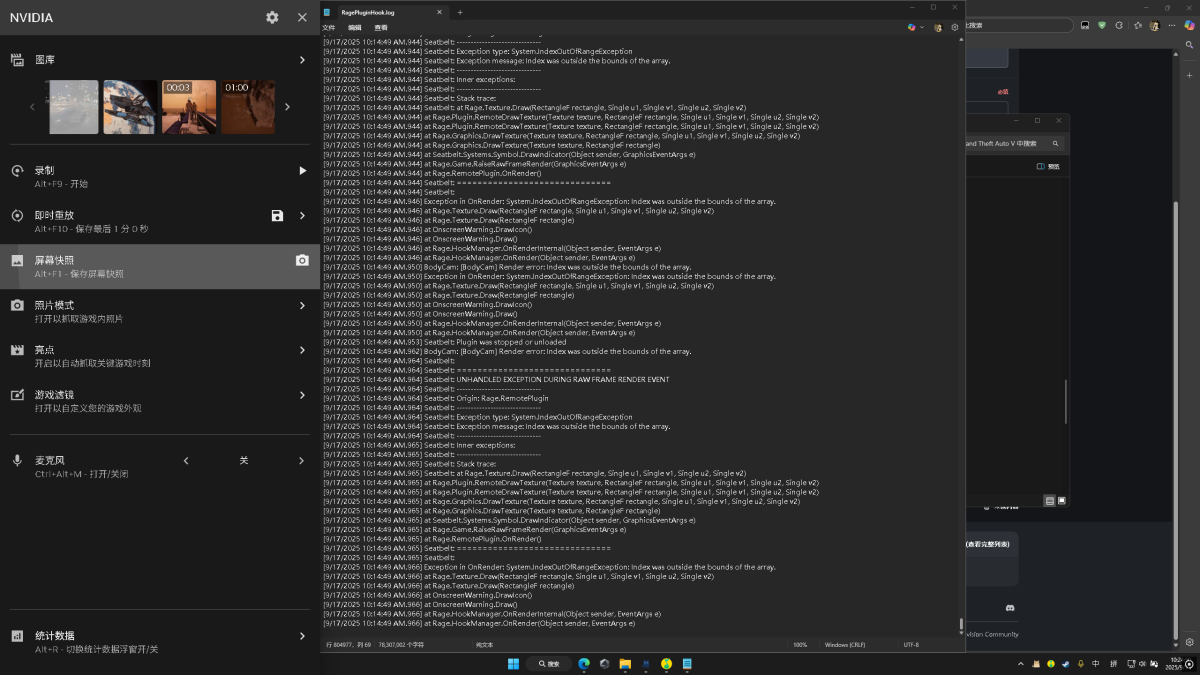Show previous gallery thumbnails

(x=32, y=107)
